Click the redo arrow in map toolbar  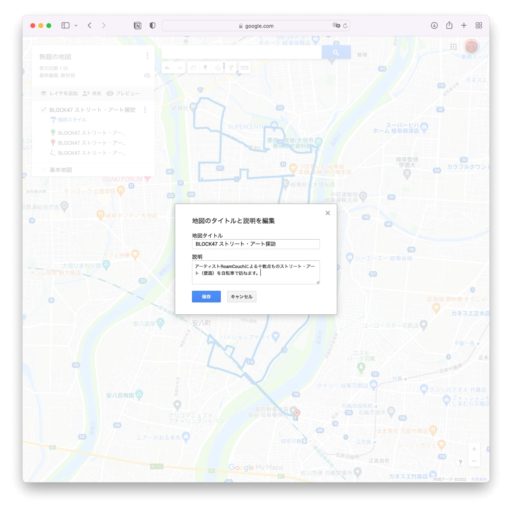180,68
